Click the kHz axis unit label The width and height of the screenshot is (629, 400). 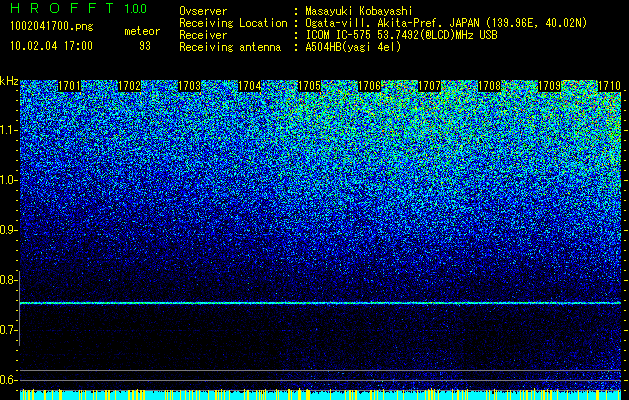[x=9, y=81]
